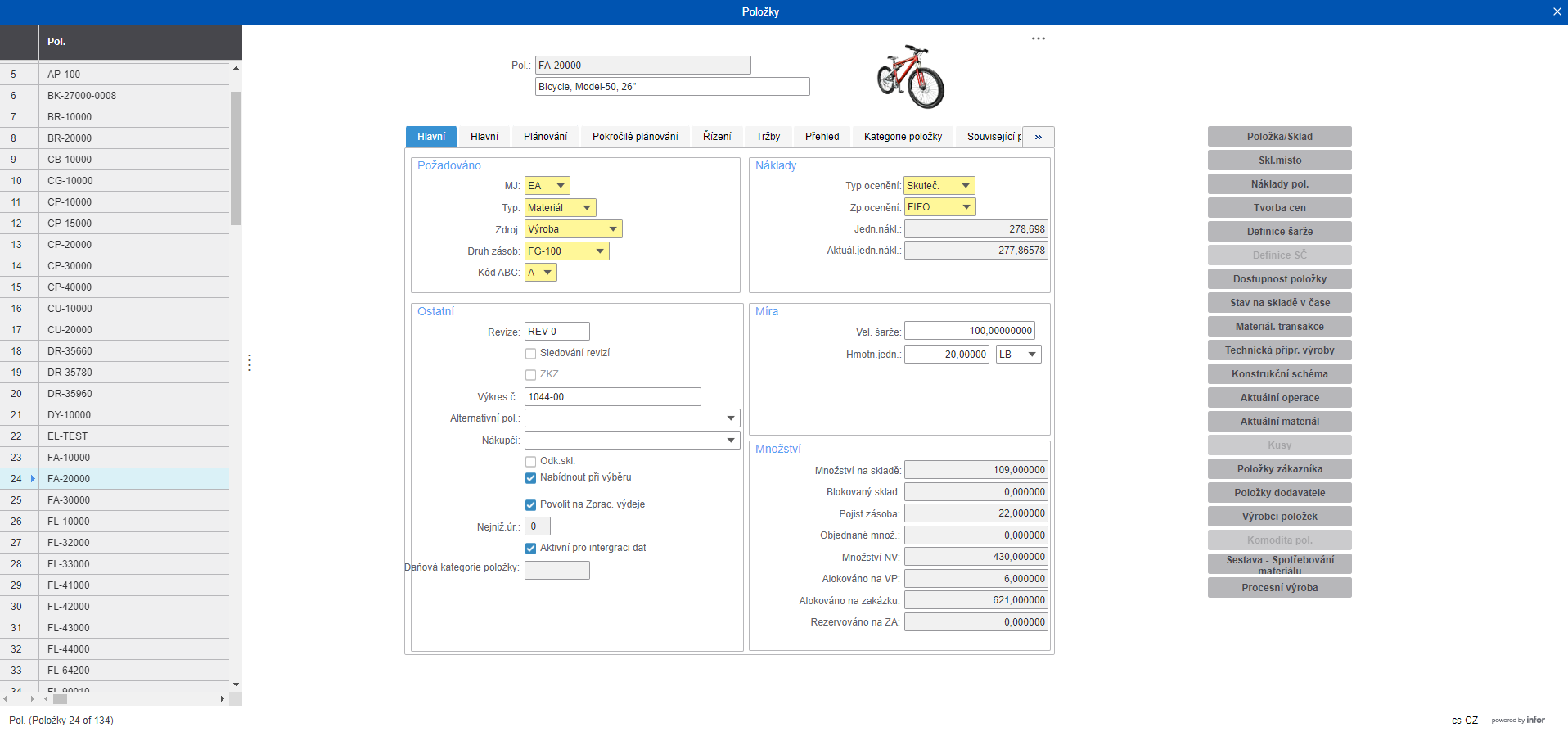Image resolution: width=1568 pixels, height=732 pixels.
Task: Open Dostupnost položky form
Action: click(1279, 279)
